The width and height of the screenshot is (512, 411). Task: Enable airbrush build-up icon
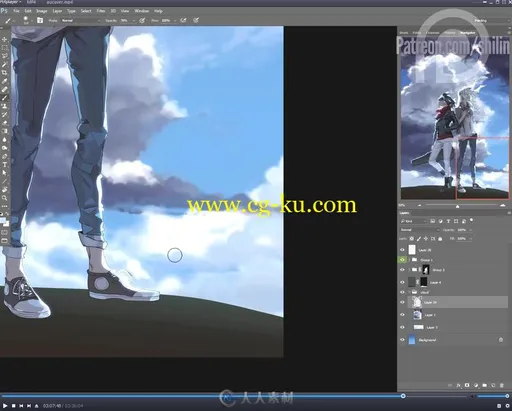pos(183,20)
